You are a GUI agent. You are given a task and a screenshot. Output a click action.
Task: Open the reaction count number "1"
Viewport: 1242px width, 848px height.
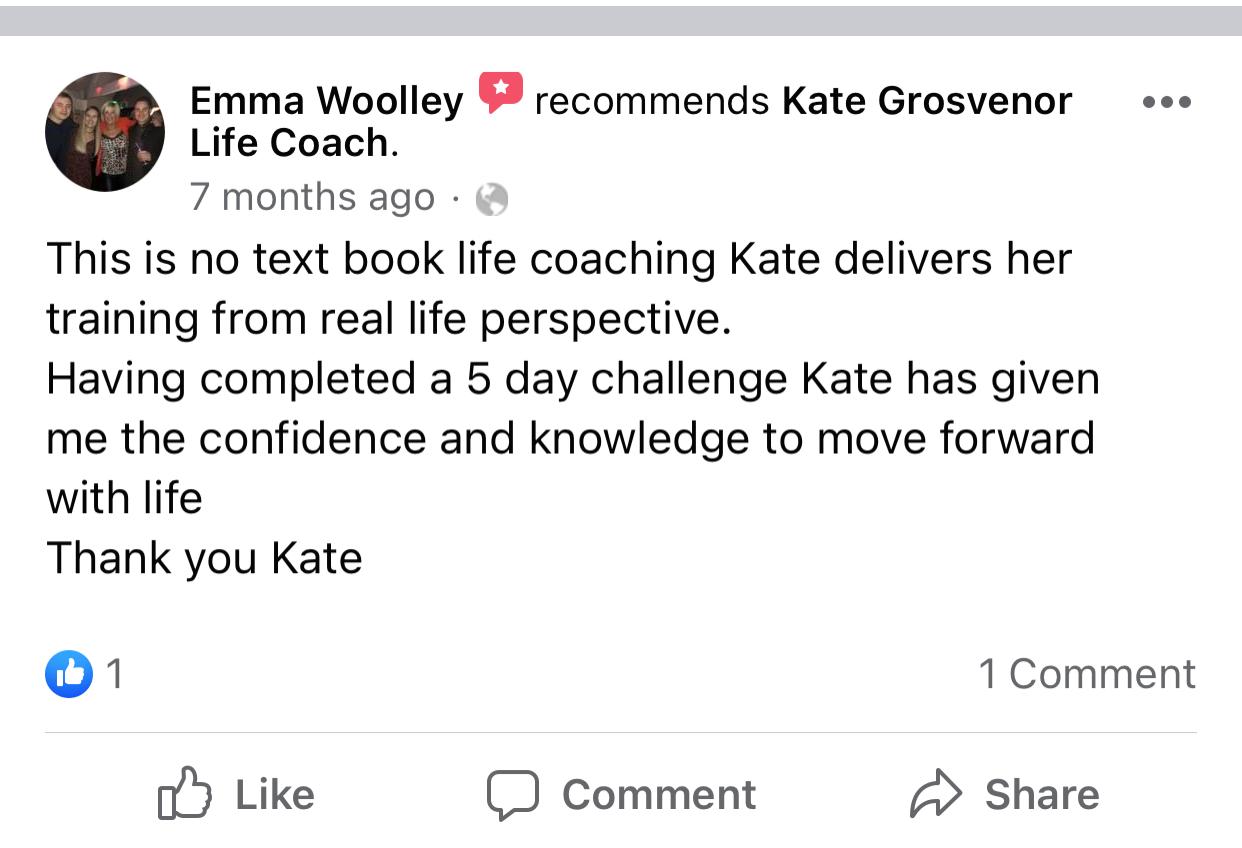click(115, 674)
